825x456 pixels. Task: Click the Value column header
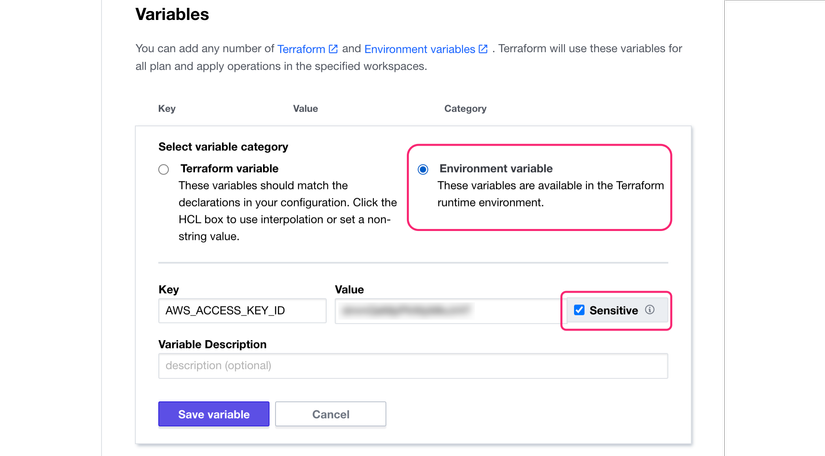305,108
